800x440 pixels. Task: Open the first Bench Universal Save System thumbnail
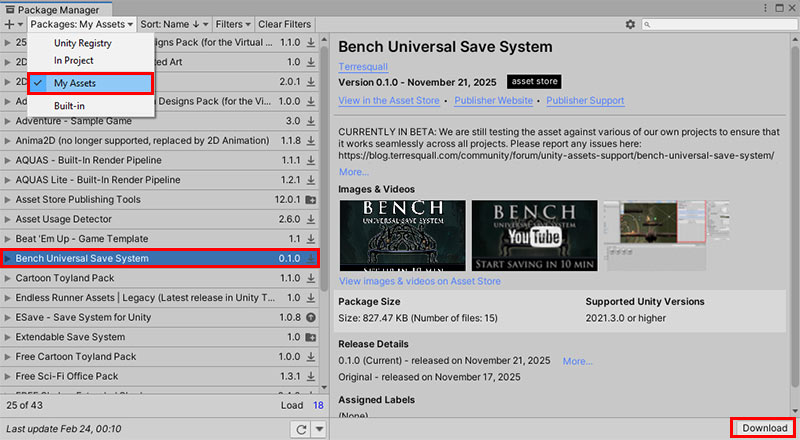(x=403, y=235)
